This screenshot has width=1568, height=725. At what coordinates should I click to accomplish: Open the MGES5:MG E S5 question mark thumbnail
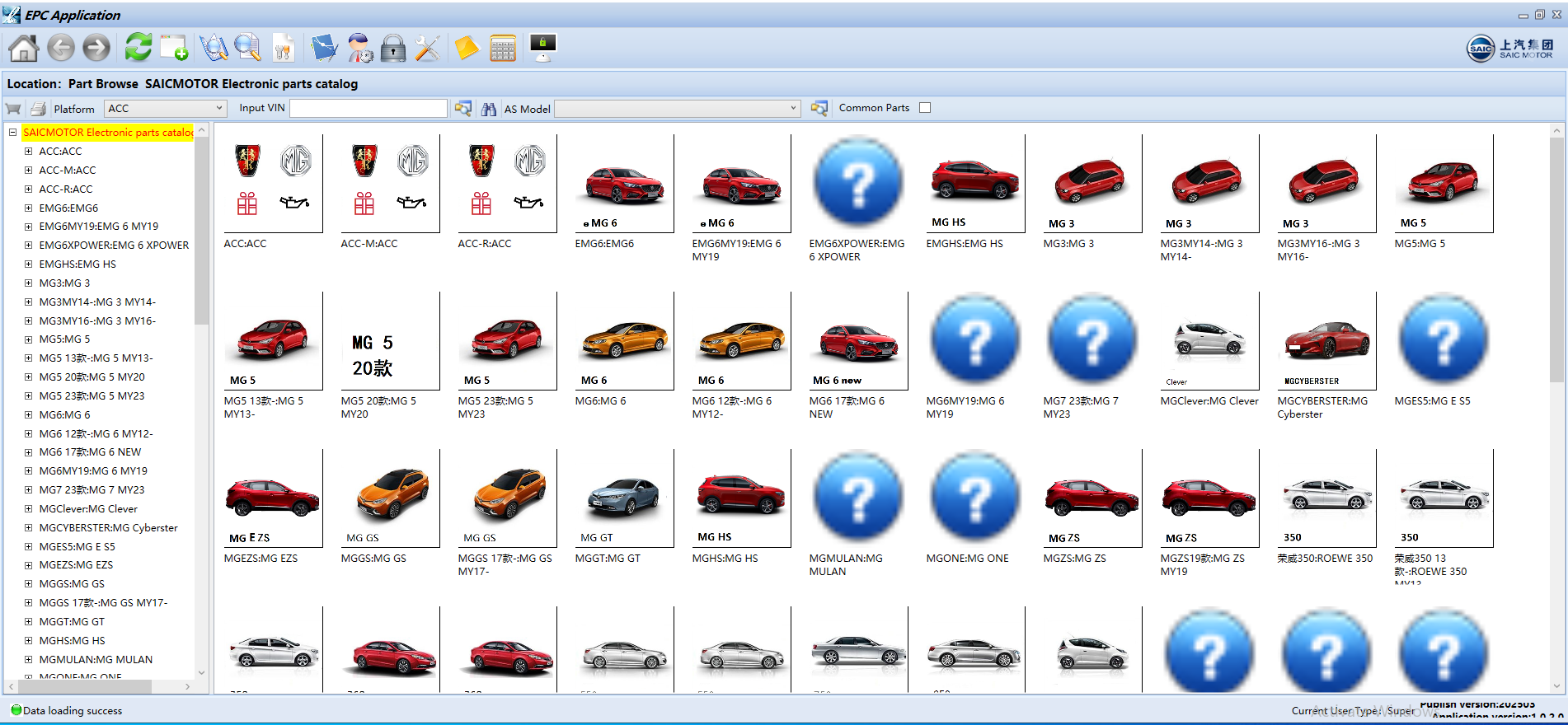pos(1444,340)
